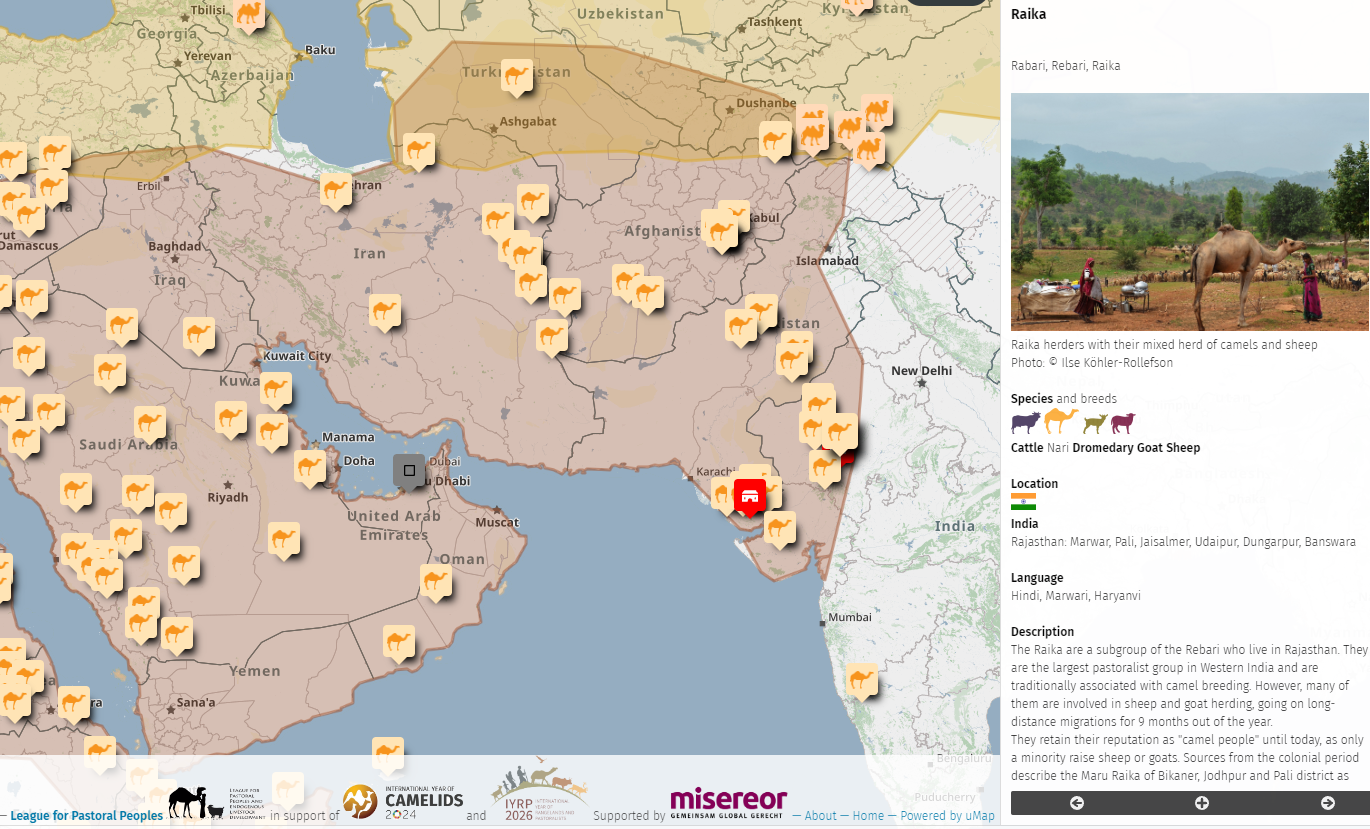Click the maroon sheep species icon
The height and width of the screenshot is (829, 1370).
pos(1123,422)
